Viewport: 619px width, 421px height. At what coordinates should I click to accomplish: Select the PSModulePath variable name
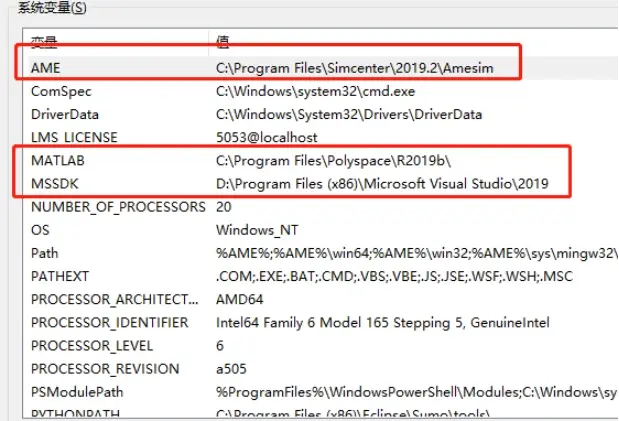(77, 392)
